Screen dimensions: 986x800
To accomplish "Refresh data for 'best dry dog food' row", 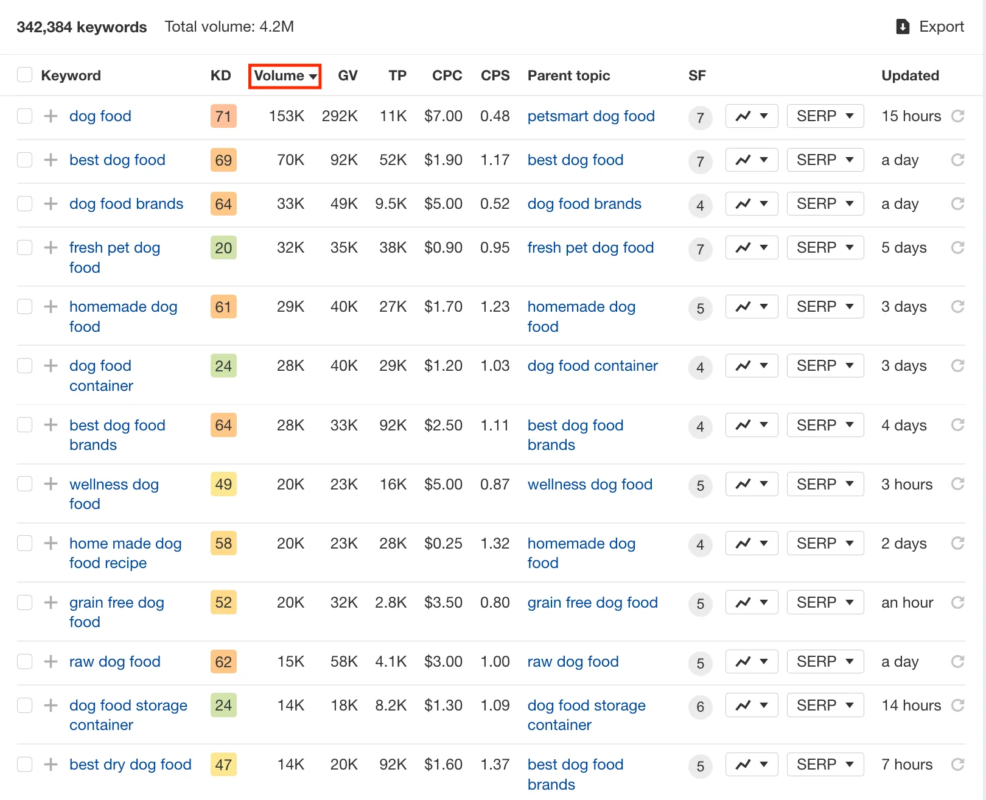I will tap(958, 765).
